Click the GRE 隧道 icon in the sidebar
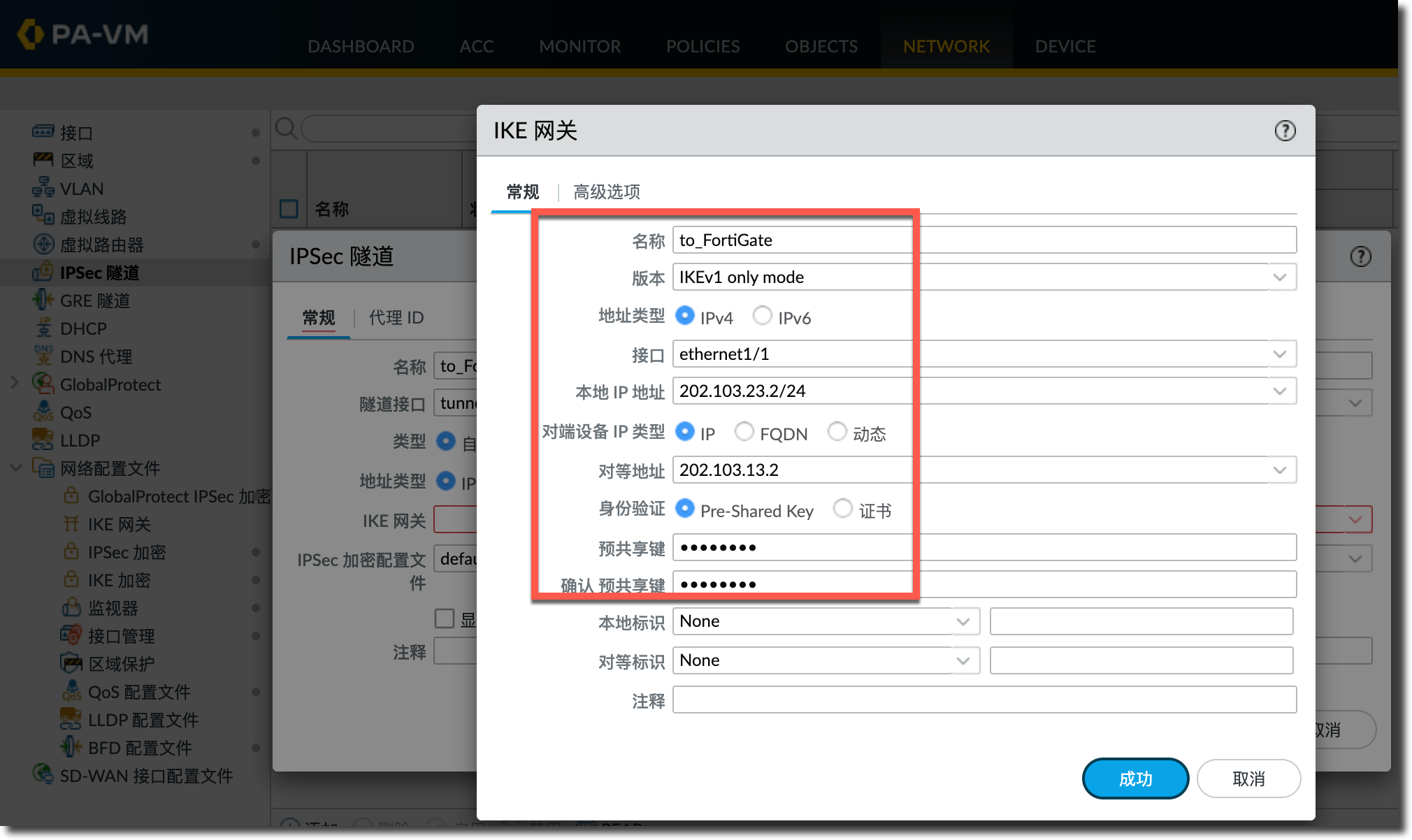1412x840 pixels. tap(43, 300)
